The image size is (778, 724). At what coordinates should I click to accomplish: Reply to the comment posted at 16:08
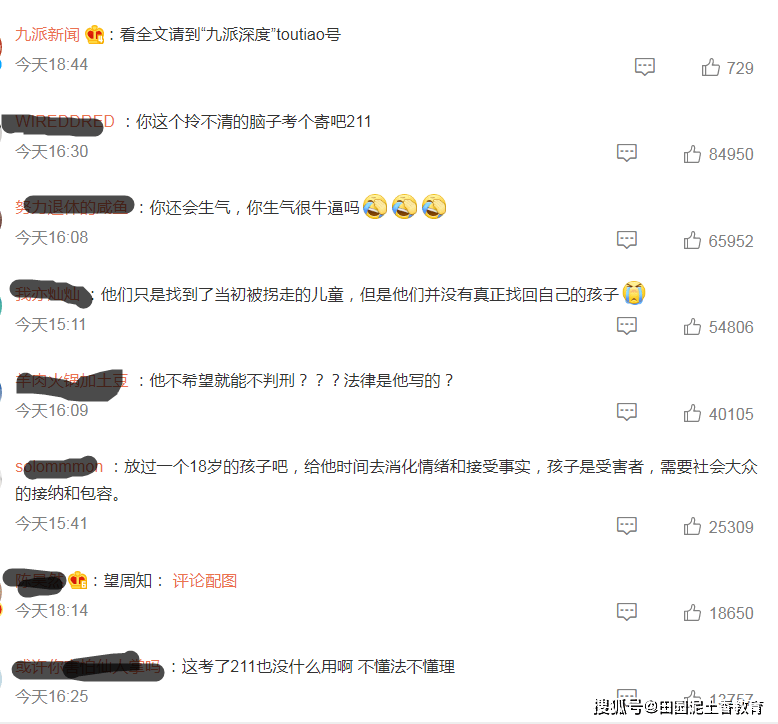pyautogui.click(x=627, y=240)
